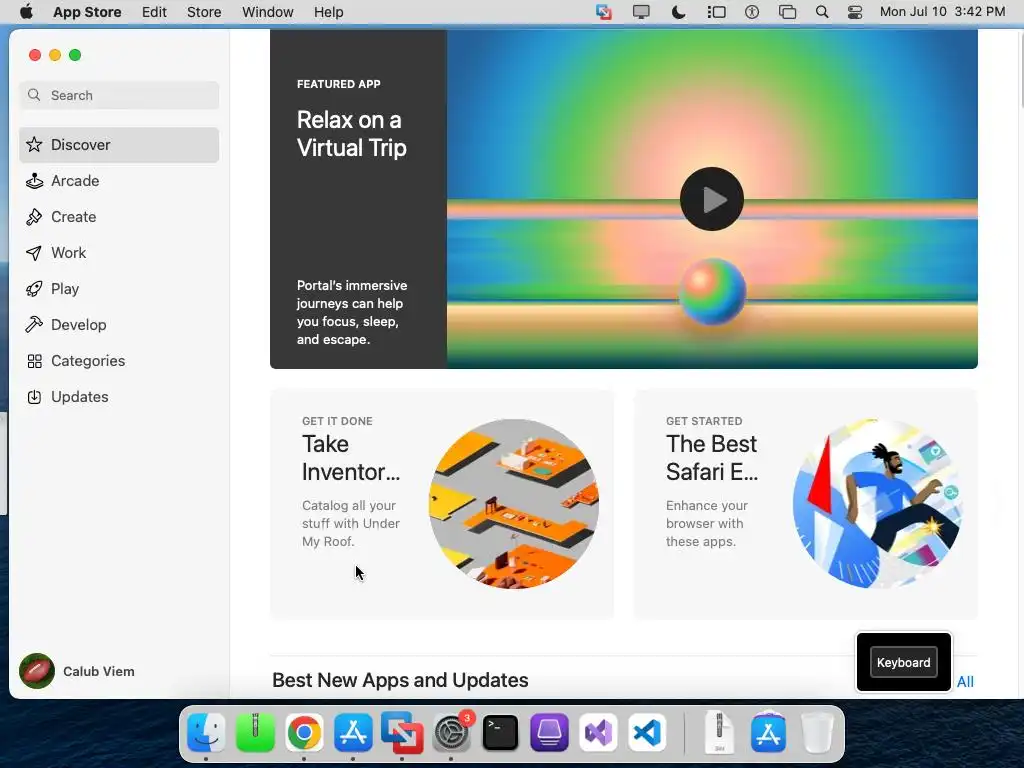Screen dimensions: 1024x768
Task: Open purple Visual Studio from the Dock
Action: point(598,733)
